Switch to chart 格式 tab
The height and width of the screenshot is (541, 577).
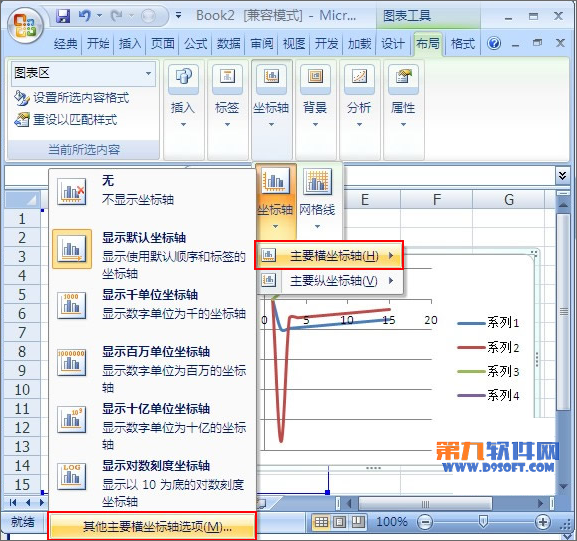463,44
